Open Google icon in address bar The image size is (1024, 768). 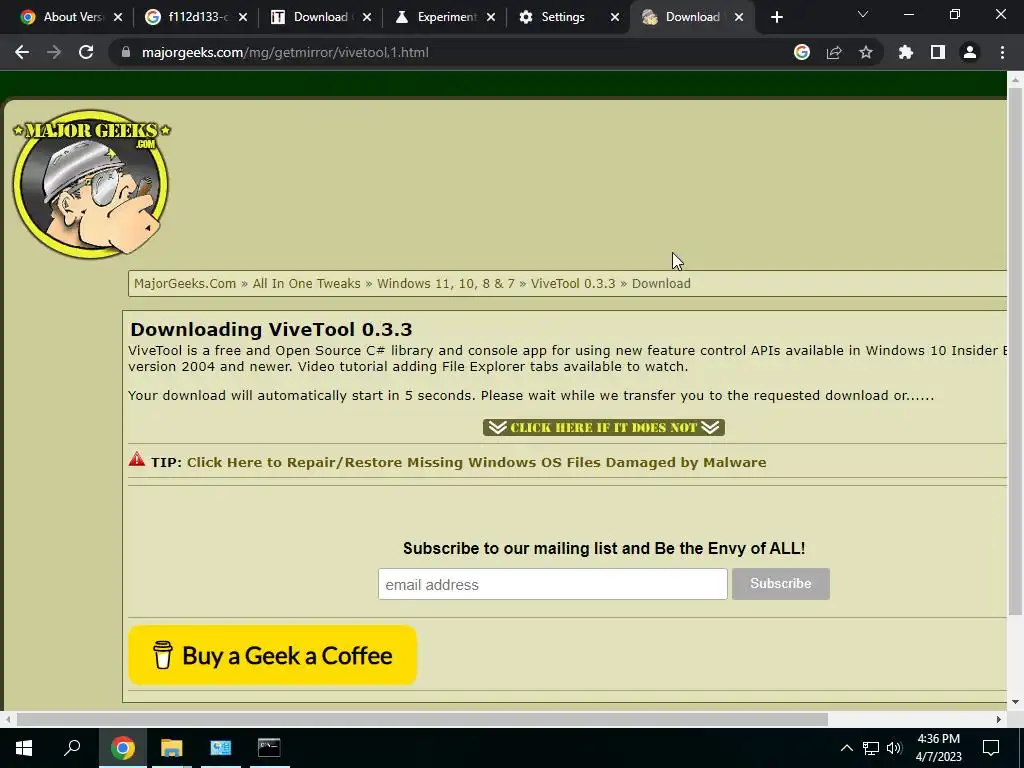[802, 52]
